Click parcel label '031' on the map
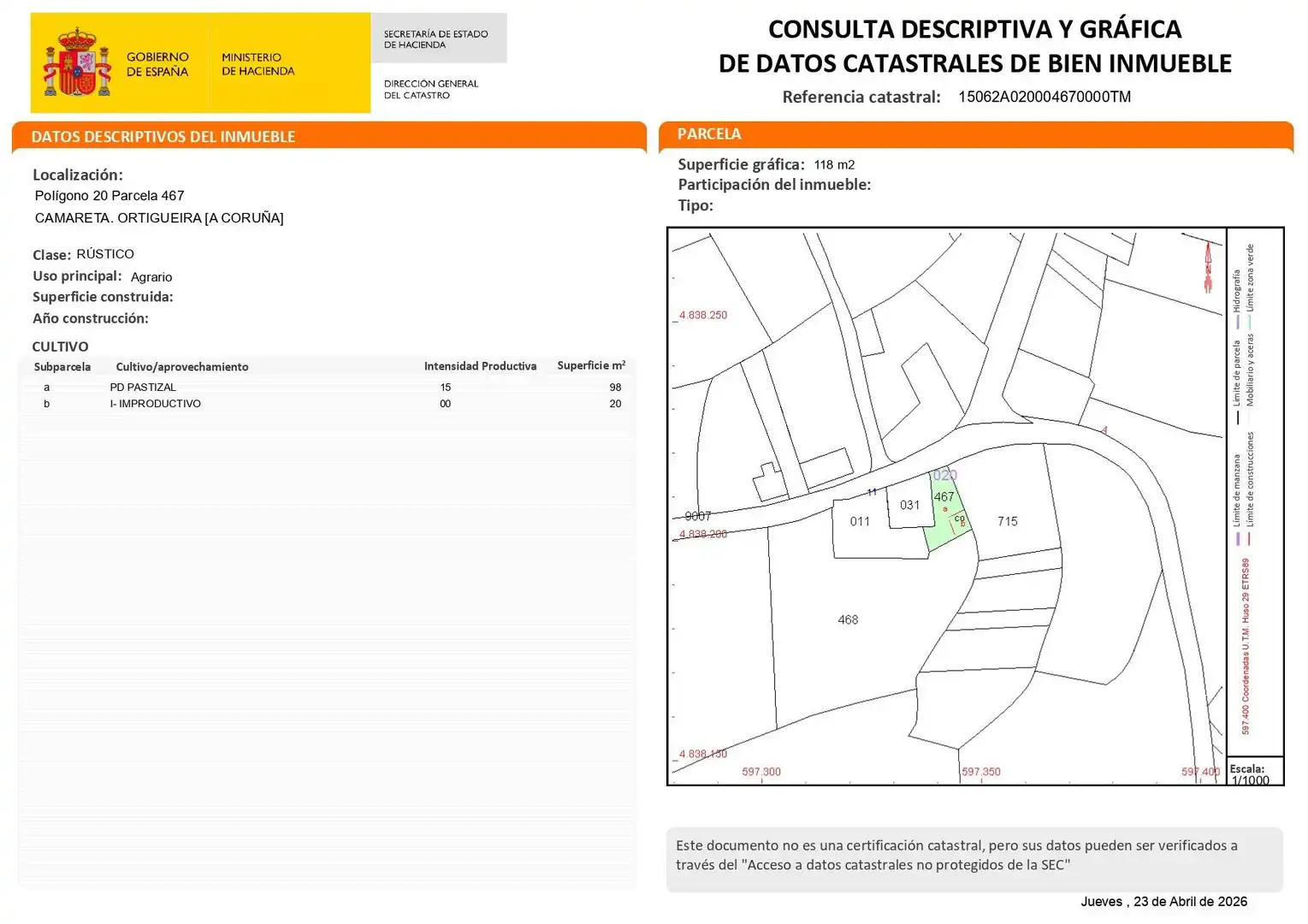The height and width of the screenshot is (924, 1308). point(909,506)
